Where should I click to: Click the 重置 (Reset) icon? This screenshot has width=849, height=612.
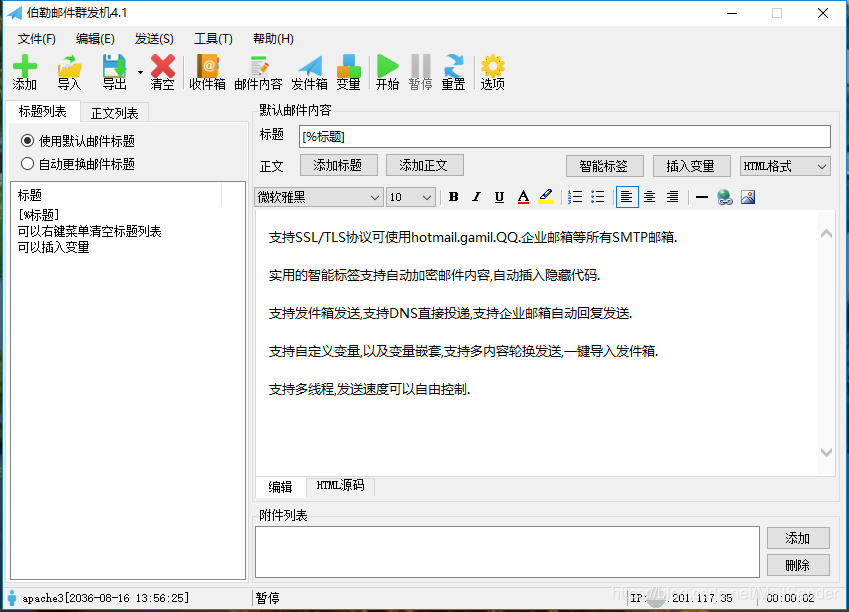click(452, 71)
